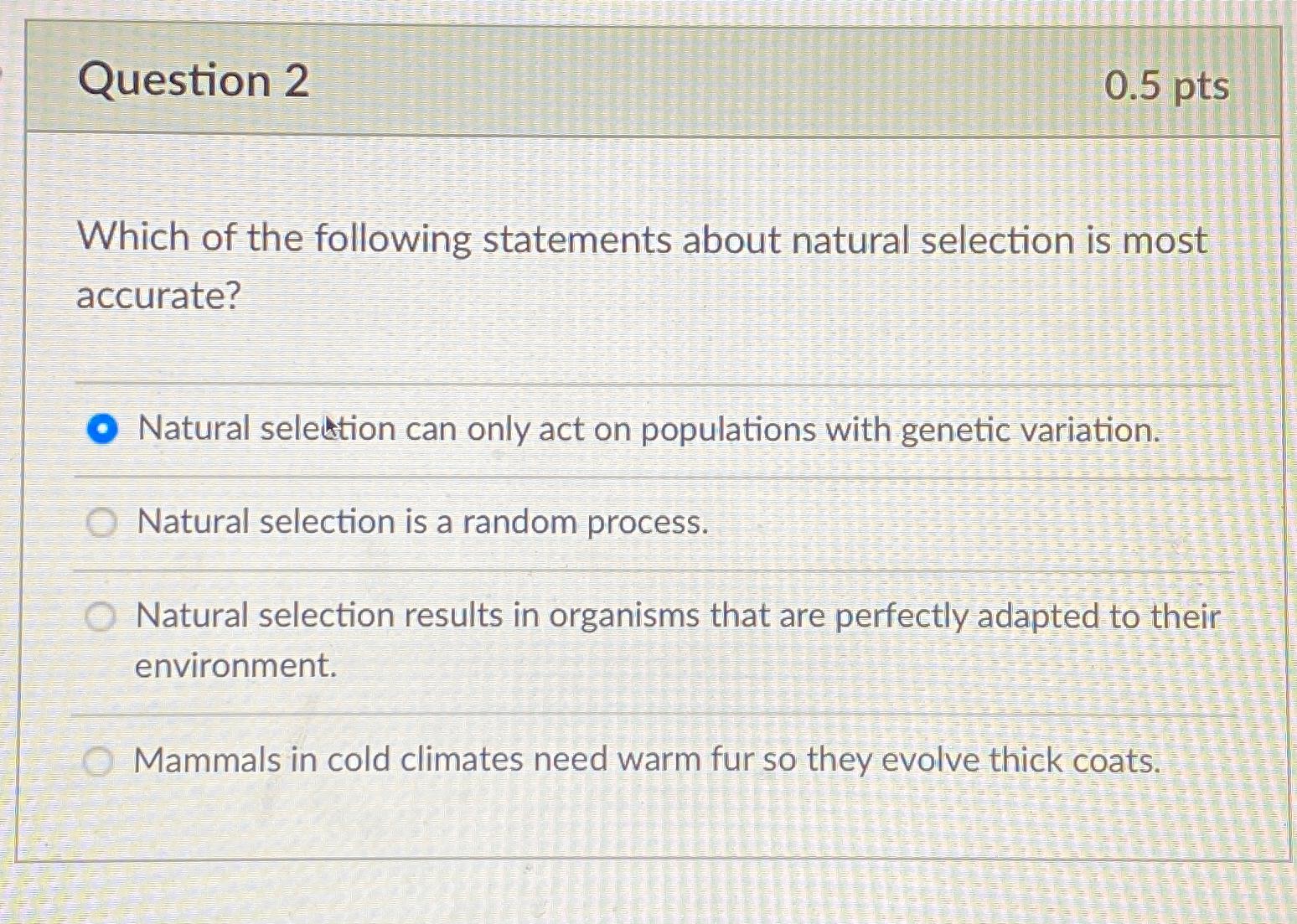Click the empty radio beside random process option
The height and width of the screenshot is (924, 1297).
click(102, 522)
